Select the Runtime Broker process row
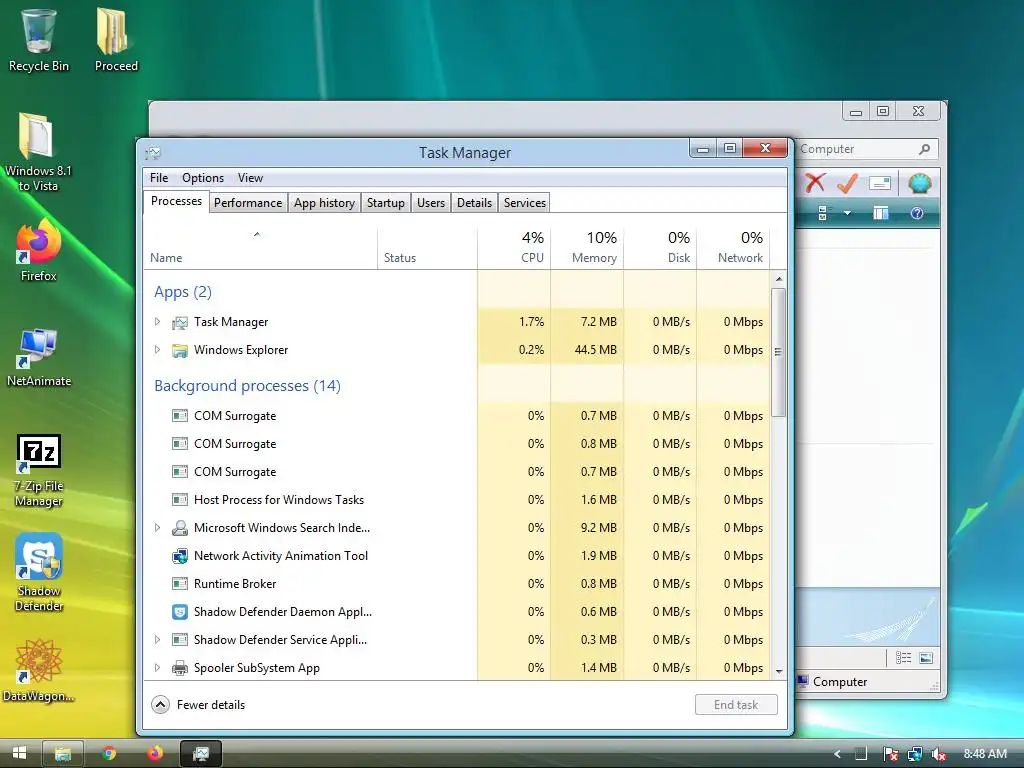1024x768 pixels. coord(457,583)
